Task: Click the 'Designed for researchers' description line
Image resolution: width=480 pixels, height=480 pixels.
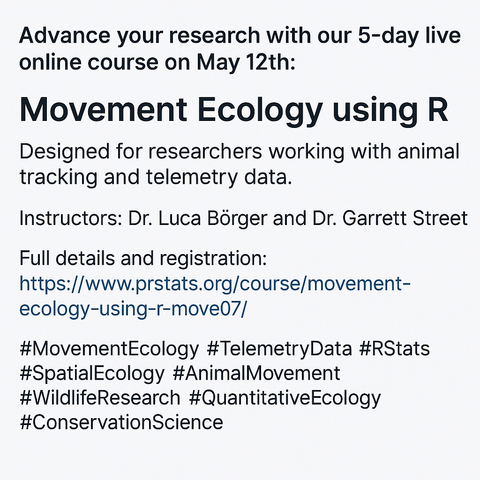Action: point(239,152)
